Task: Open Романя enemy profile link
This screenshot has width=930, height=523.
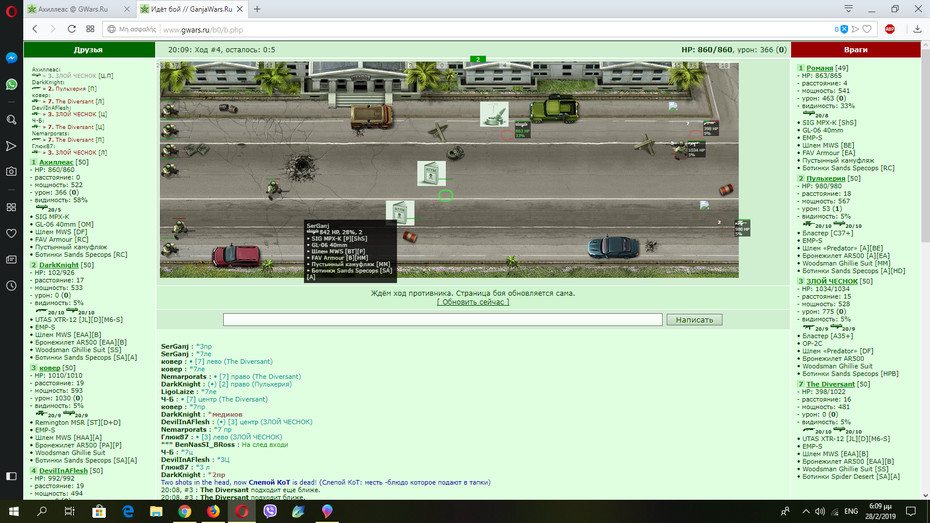Action: [820, 68]
